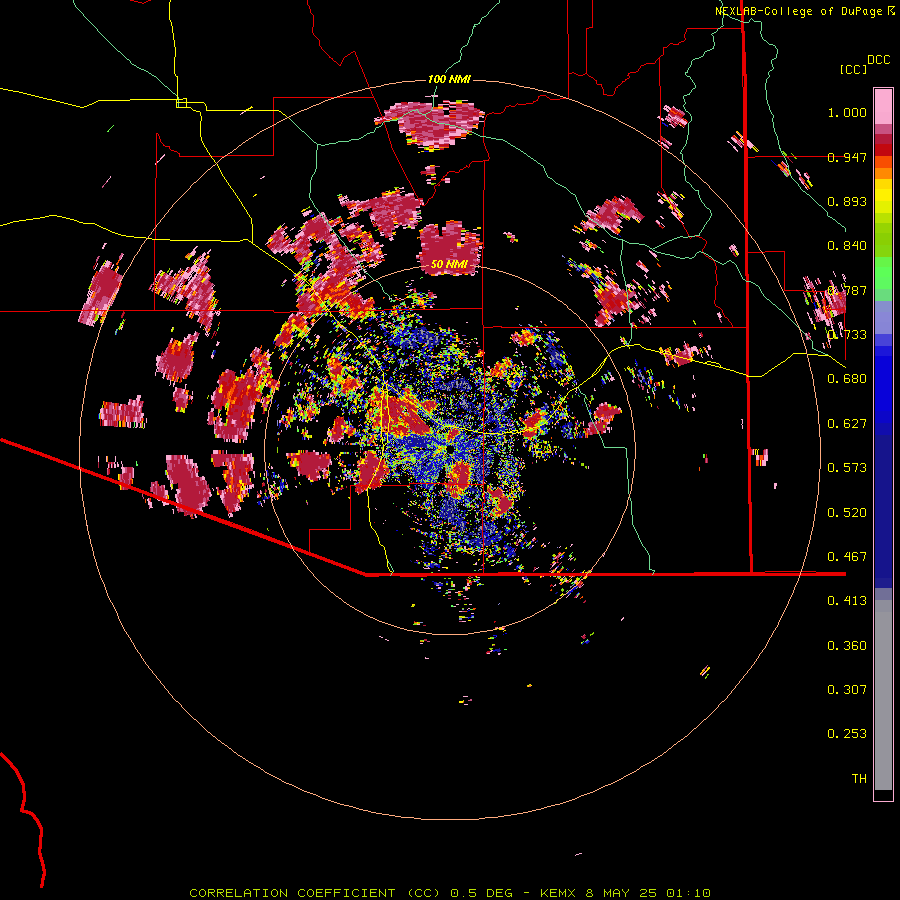Select the DCC label above the color scale
Image resolution: width=900 pixels, height=900 pixels.
[879, 60]
